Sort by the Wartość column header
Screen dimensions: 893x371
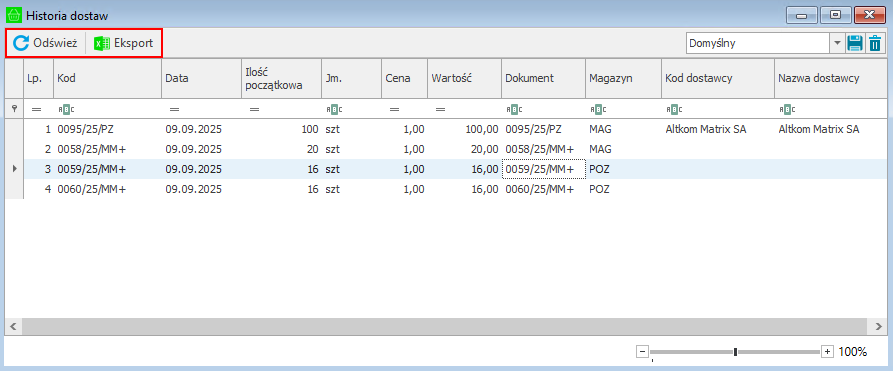[x=464, y=79]
